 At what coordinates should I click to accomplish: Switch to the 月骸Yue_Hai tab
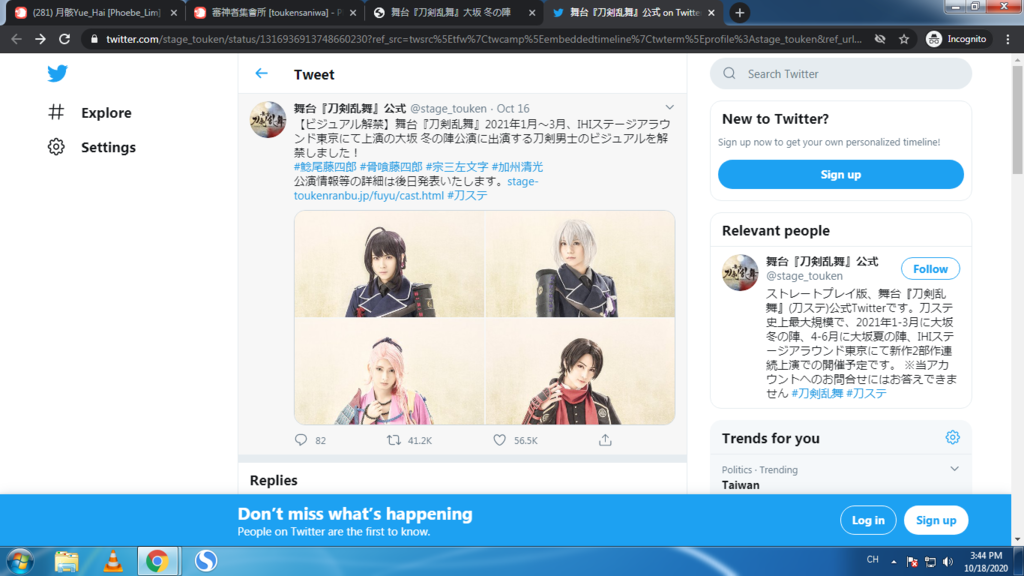tap(96, 12)
